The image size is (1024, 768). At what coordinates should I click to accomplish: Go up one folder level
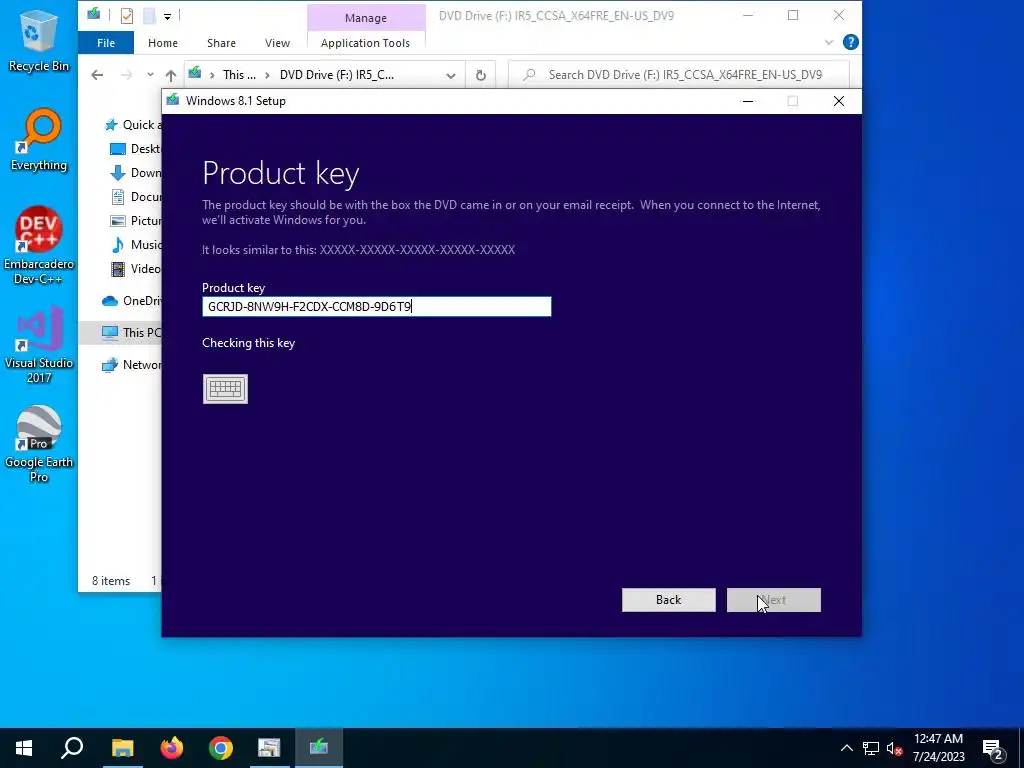click(170, 75)
